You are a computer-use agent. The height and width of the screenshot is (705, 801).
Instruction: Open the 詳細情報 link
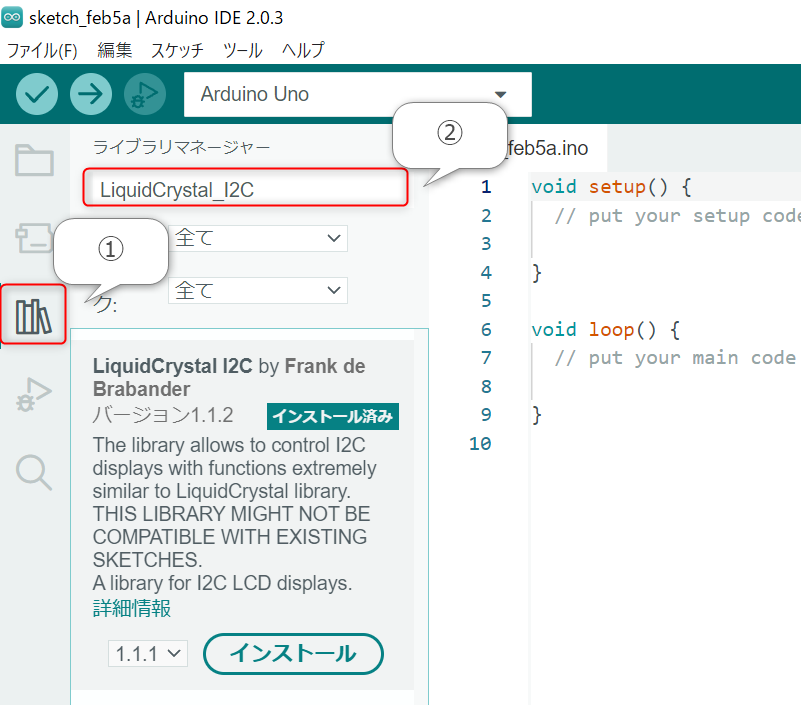click(132, 608)
